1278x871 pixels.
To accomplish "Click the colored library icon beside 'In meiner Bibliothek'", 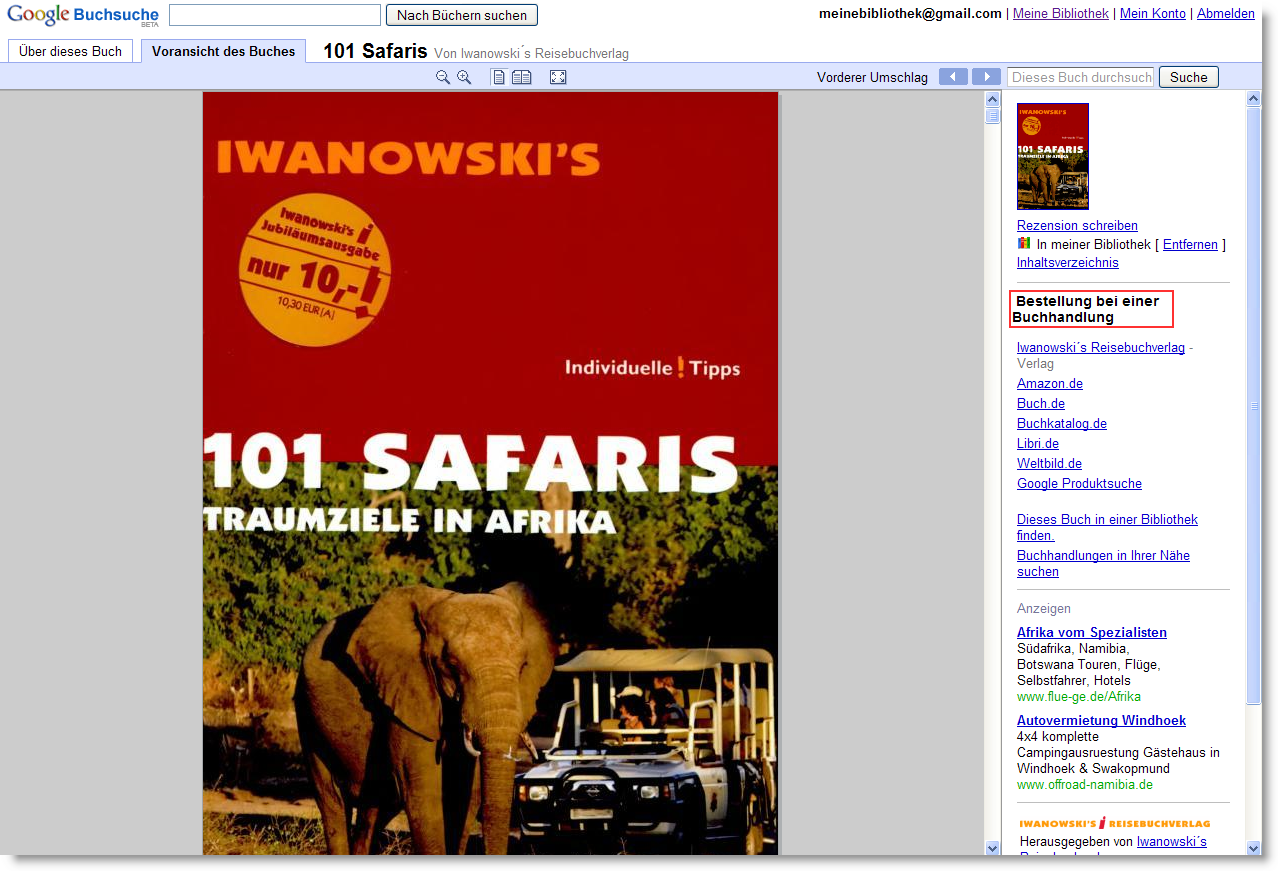I will pyautogui.click(x=1024, y=243).
